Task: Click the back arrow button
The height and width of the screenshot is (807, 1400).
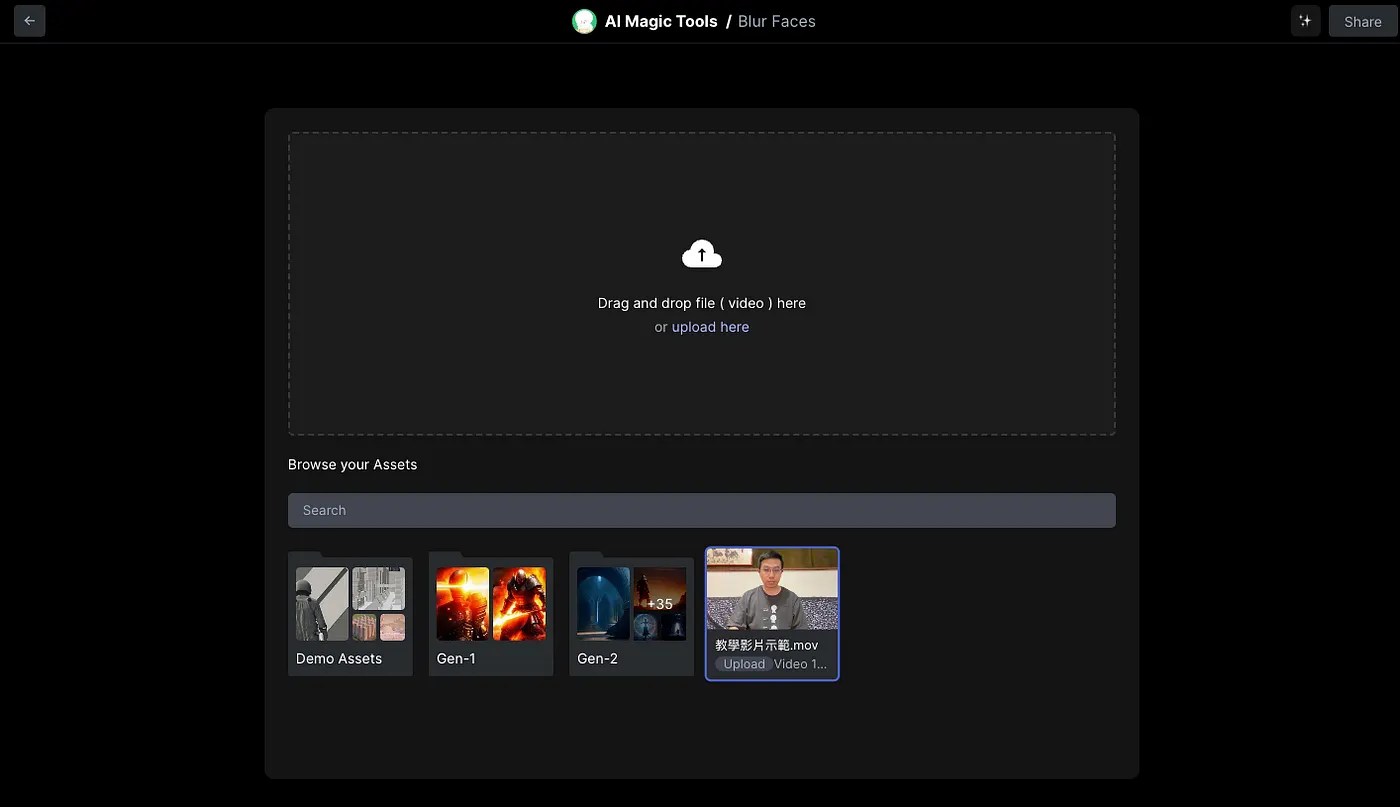Action: (29, 21)
